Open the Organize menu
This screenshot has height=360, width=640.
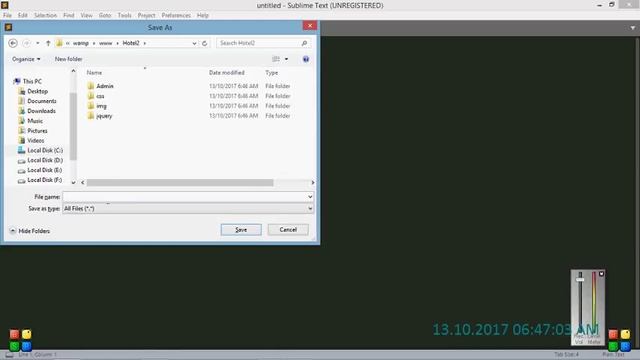(26, 59)
